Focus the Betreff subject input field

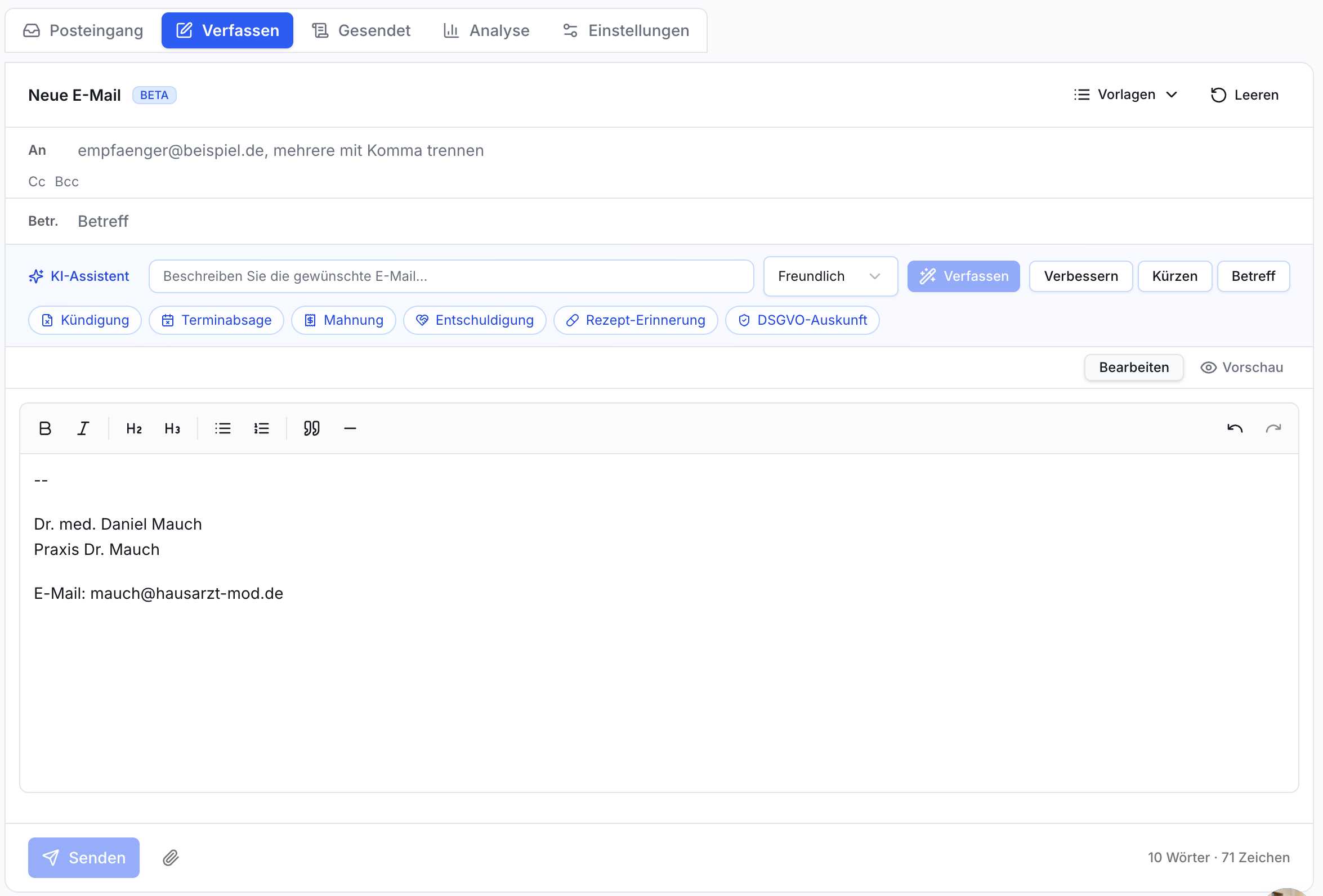tap(683, 221)
